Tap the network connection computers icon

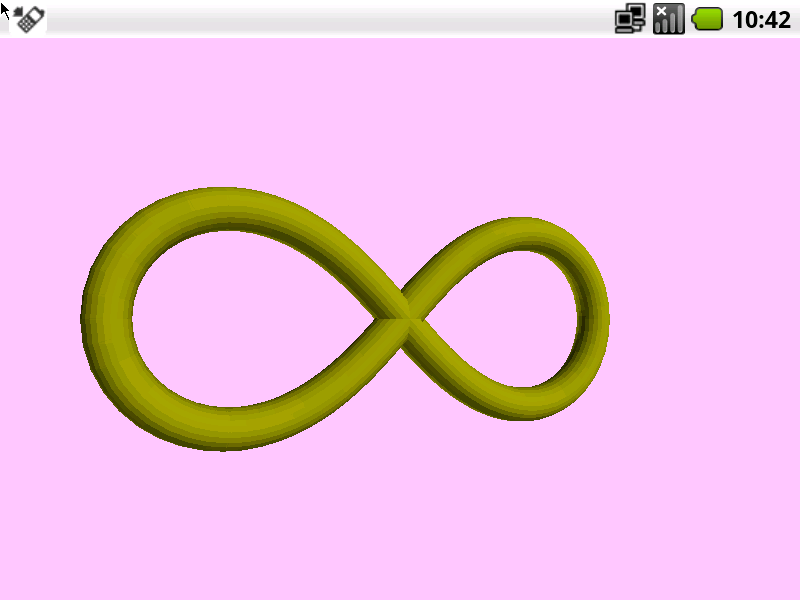coord(630,19)
